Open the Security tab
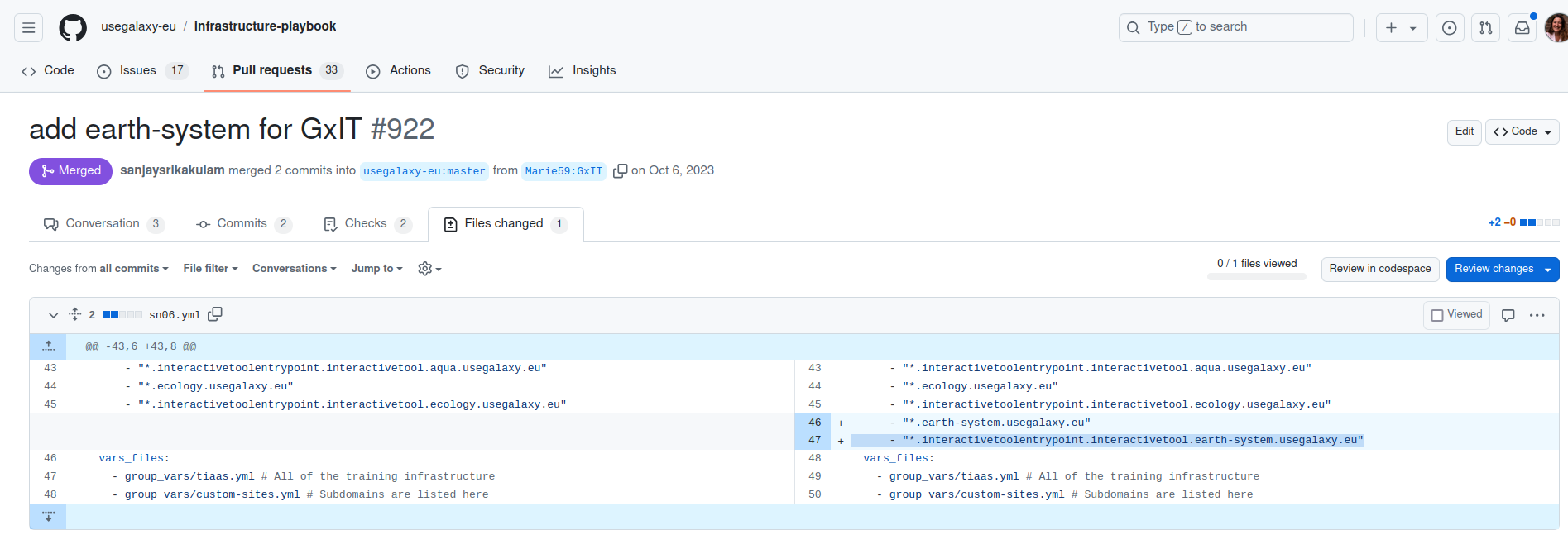 click(490, 71)
